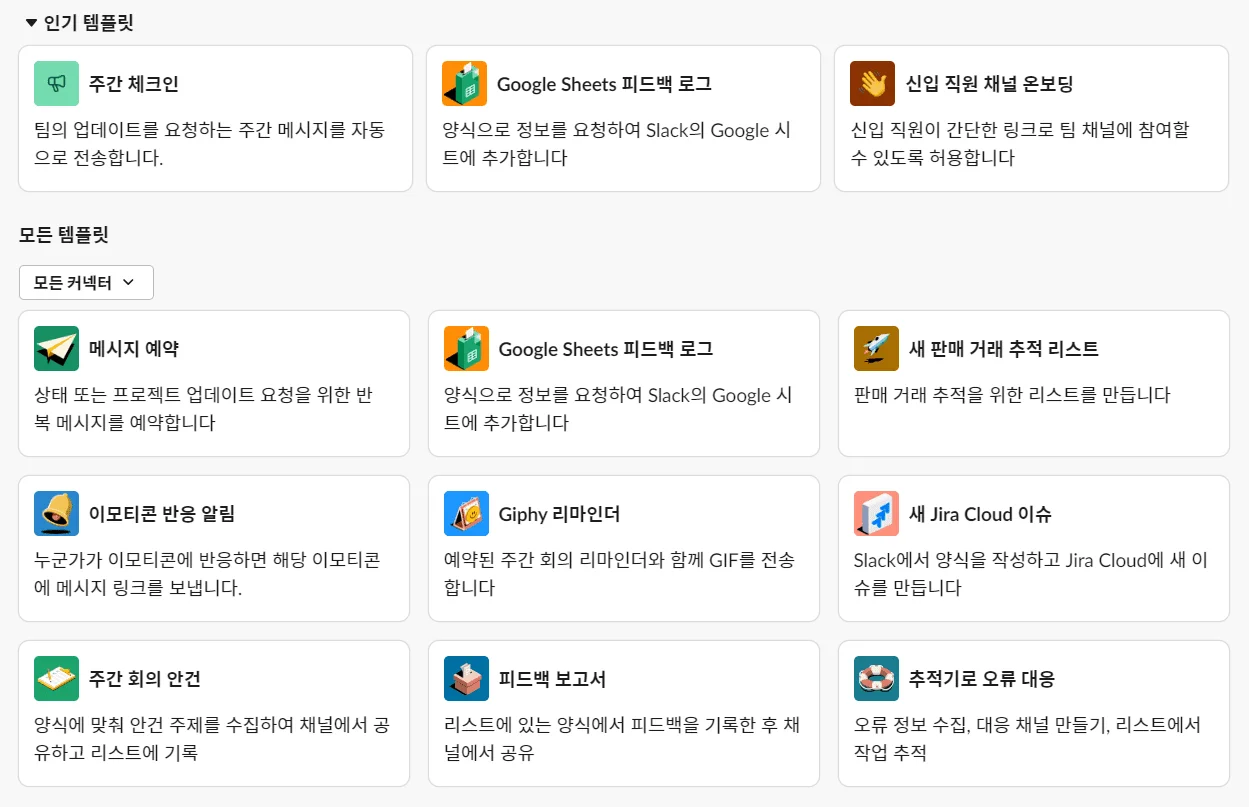Click the ballot box icon for 피드백 보고서
Image resolution: width=1249 pixels, height=807 pixels.
[466, 679]
